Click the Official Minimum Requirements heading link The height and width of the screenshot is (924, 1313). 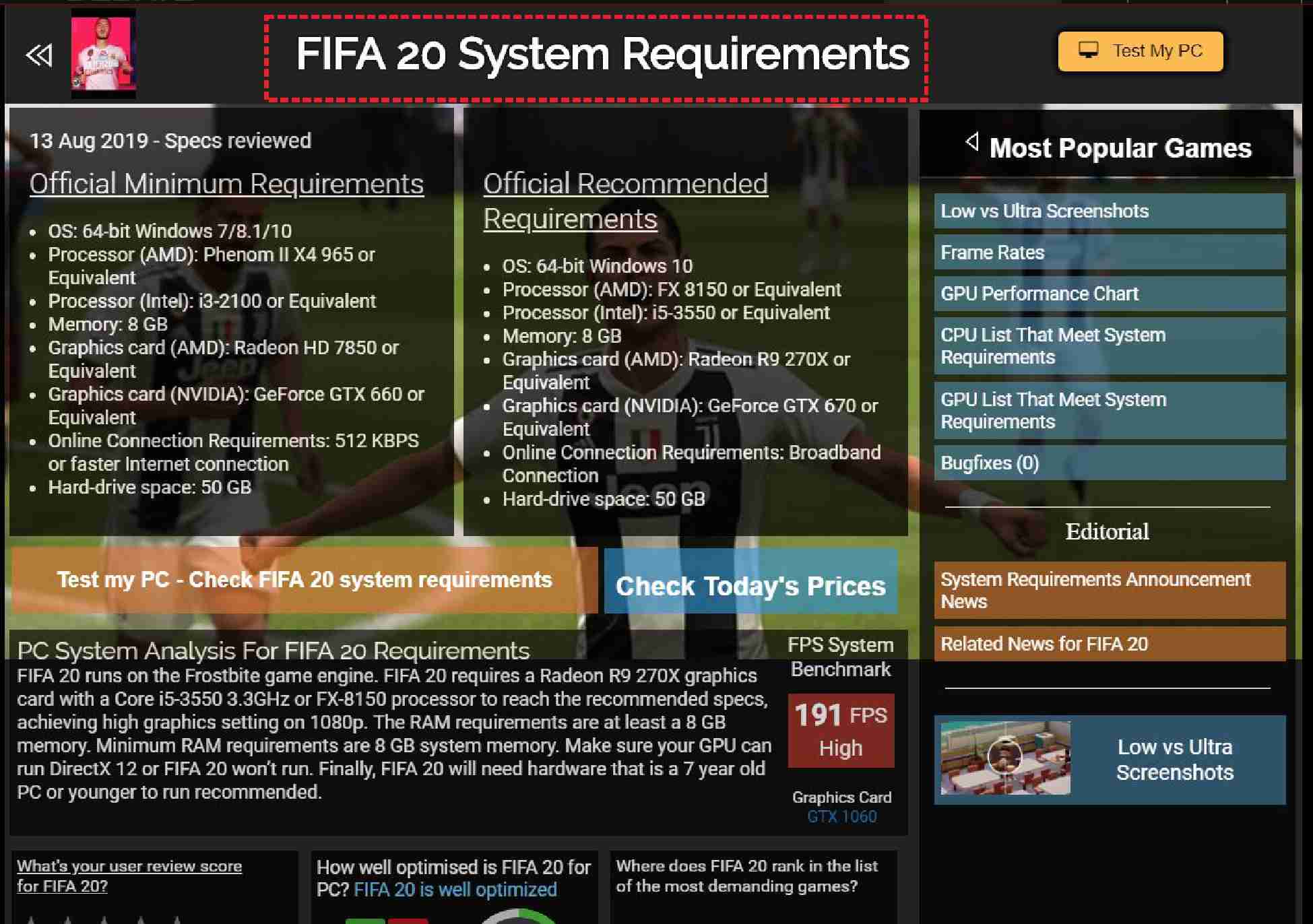[x=226, y=184]
